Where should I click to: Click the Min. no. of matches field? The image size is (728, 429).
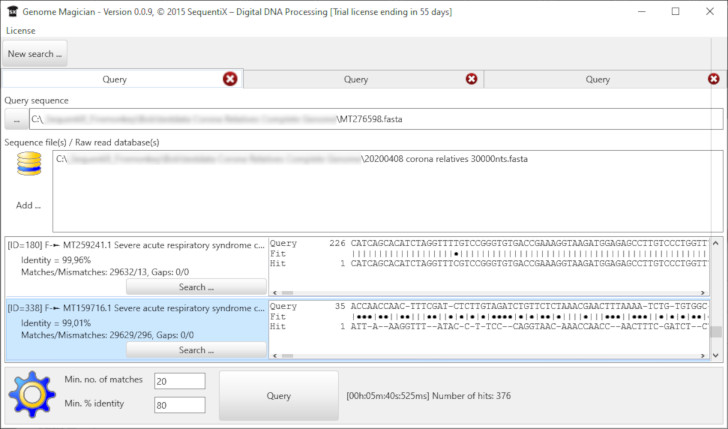coord(180,381)
